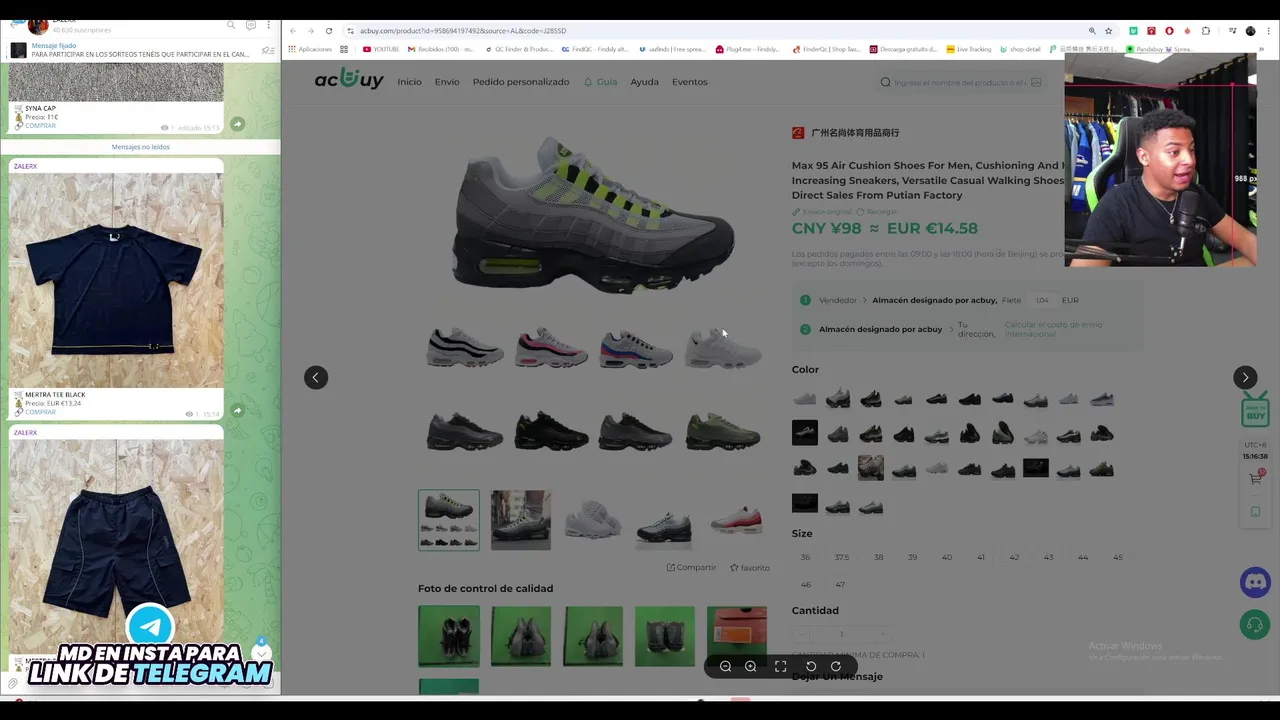Toggle fullscreen in the image viewer toolbar
Screen dimensions: 1280x720
pos(781,666)
